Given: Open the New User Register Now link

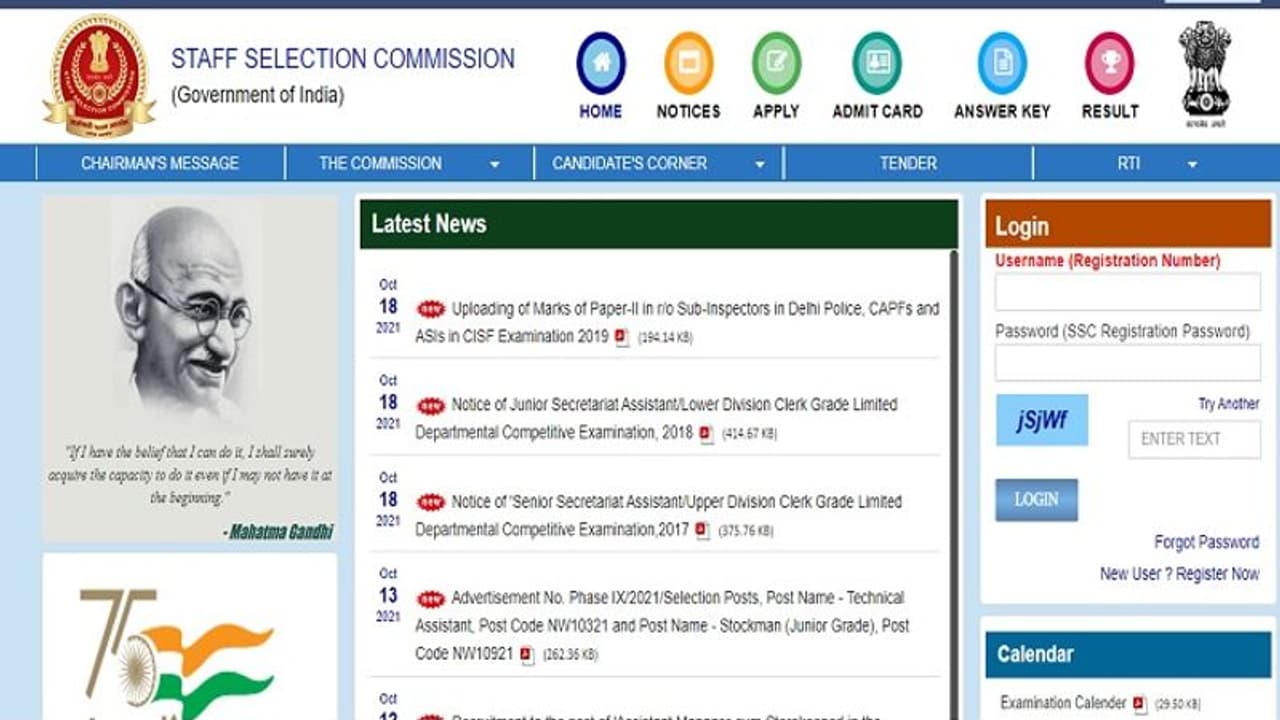Looking at the screenshot, I should (x=1179, y=574).
